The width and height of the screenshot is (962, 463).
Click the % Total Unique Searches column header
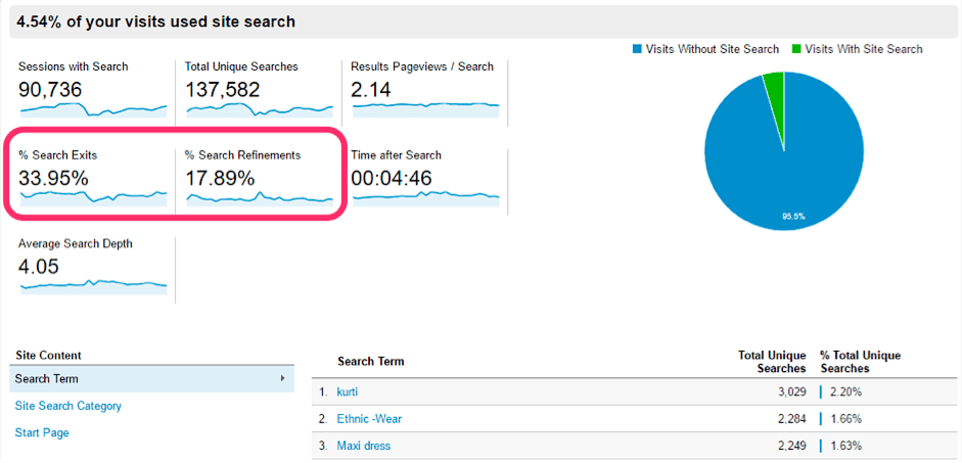pos(860,361)
